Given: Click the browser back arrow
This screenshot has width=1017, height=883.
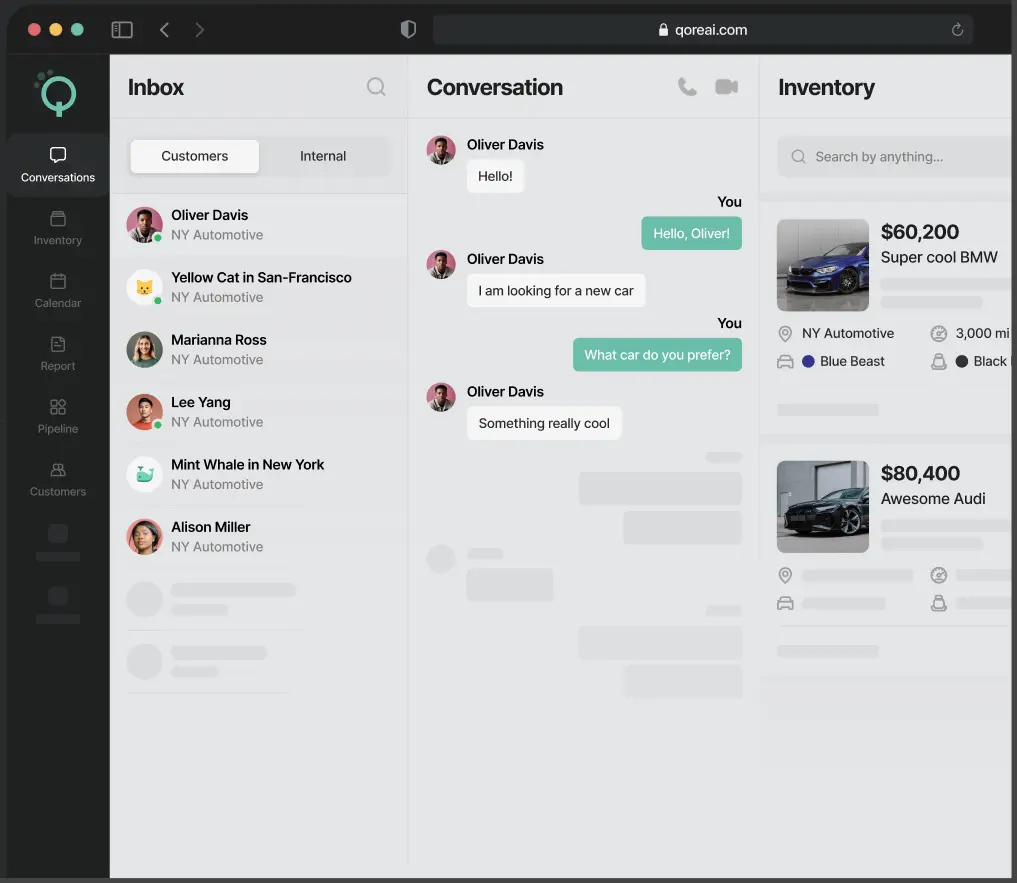Looking at the screenshot, I should [165, 30].
